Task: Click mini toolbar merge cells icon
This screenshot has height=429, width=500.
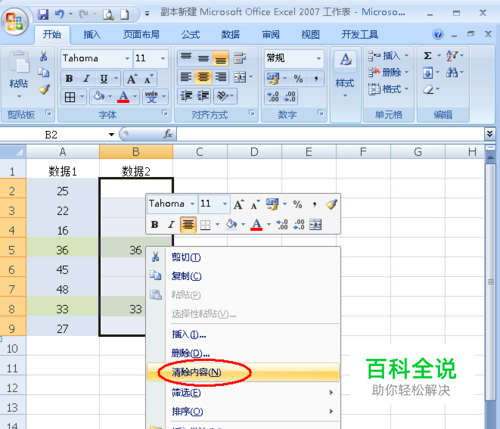Action: click(x=315, y=225)
